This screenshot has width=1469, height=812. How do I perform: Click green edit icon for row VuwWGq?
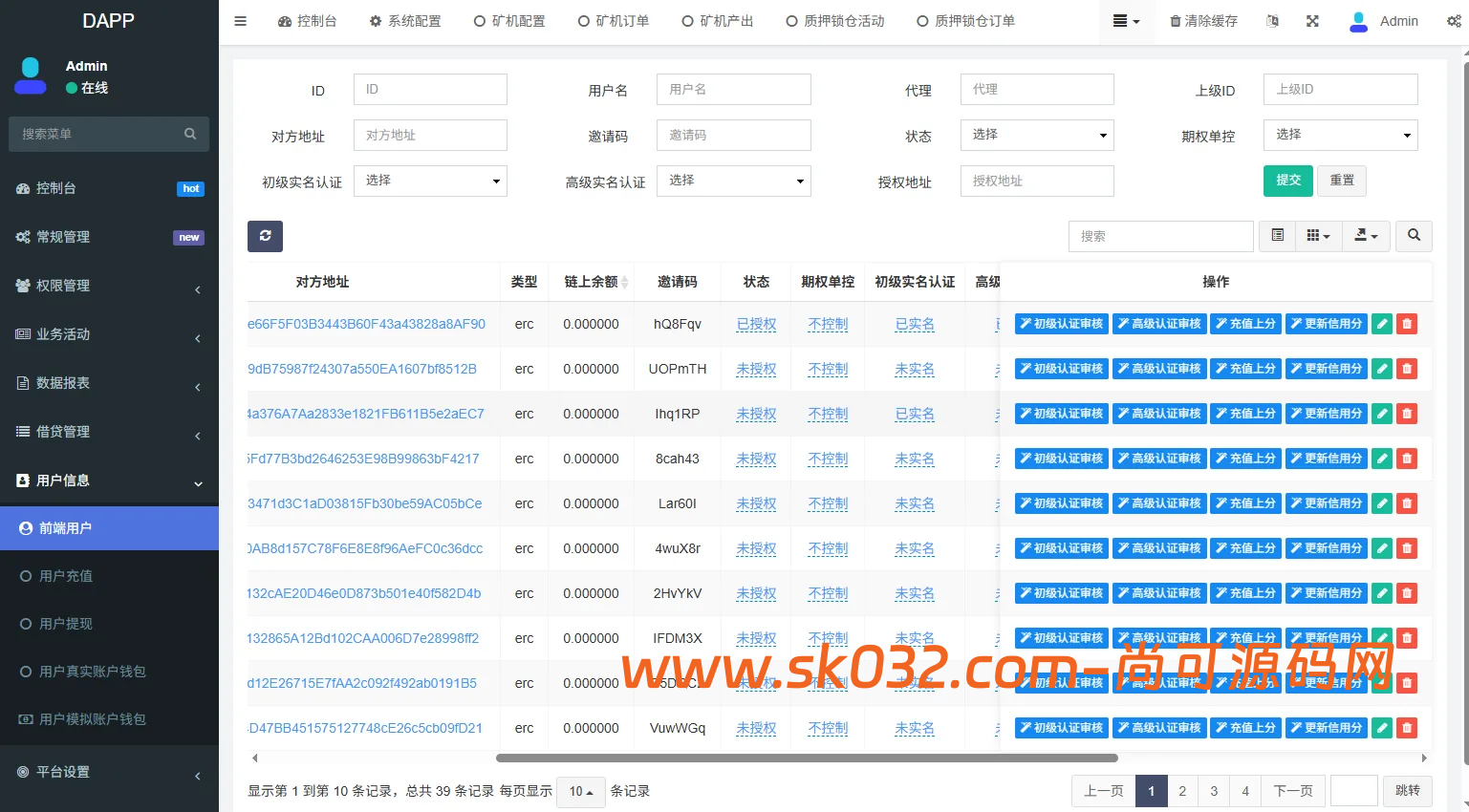click(1382, 728)
